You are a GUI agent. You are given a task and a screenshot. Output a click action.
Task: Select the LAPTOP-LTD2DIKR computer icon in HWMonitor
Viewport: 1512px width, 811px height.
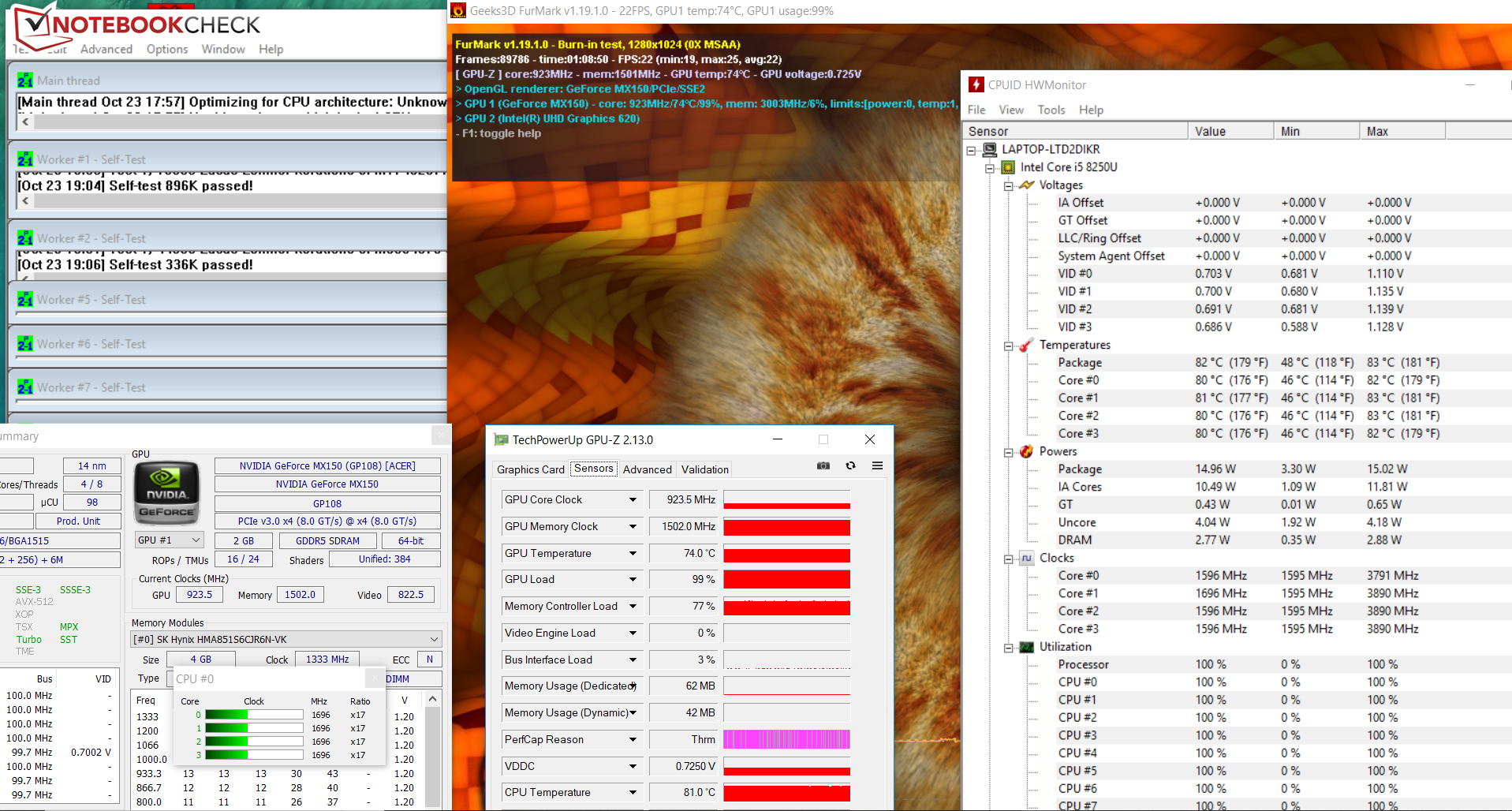tap(990, 149)
